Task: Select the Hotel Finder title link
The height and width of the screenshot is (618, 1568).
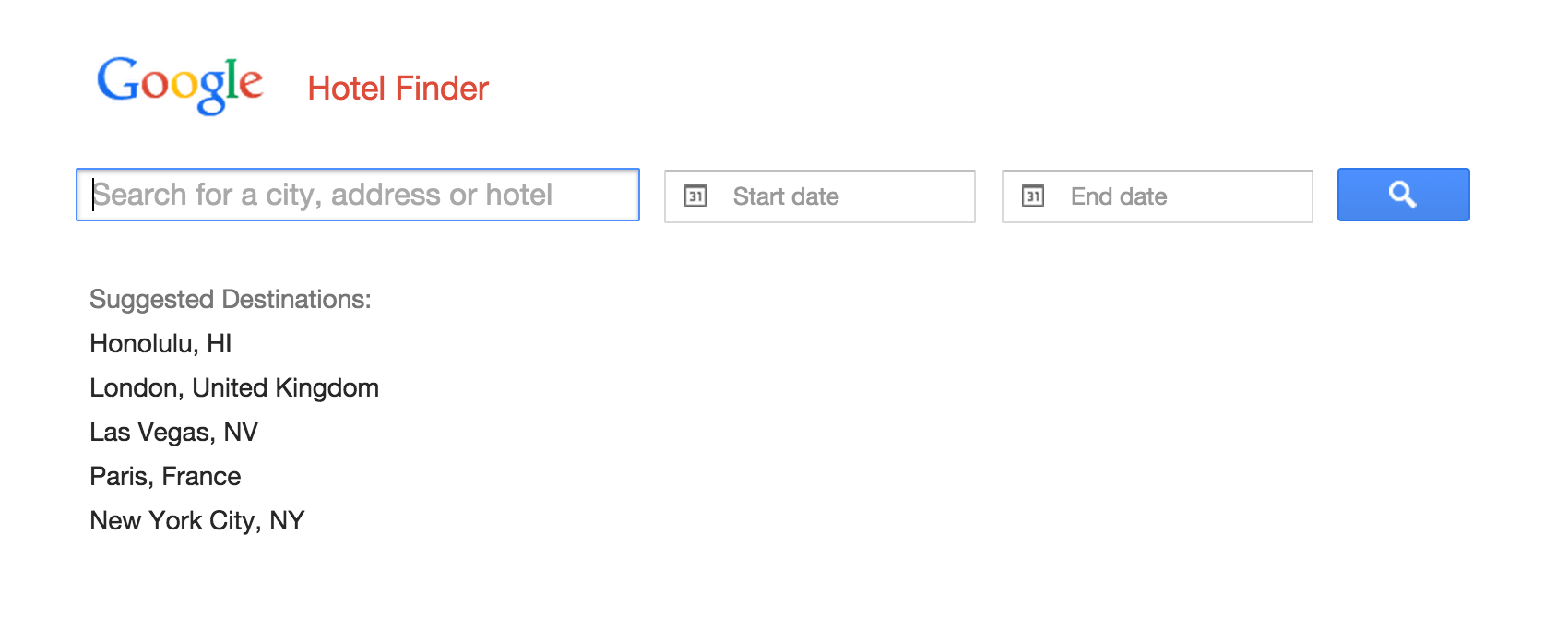Action: click(x=398, y=89)
